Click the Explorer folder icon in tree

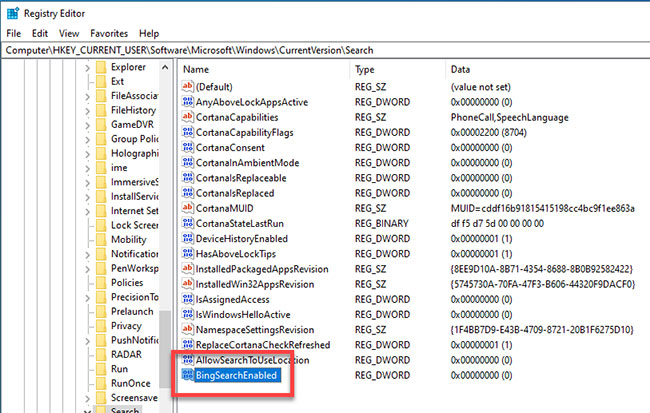101,67
